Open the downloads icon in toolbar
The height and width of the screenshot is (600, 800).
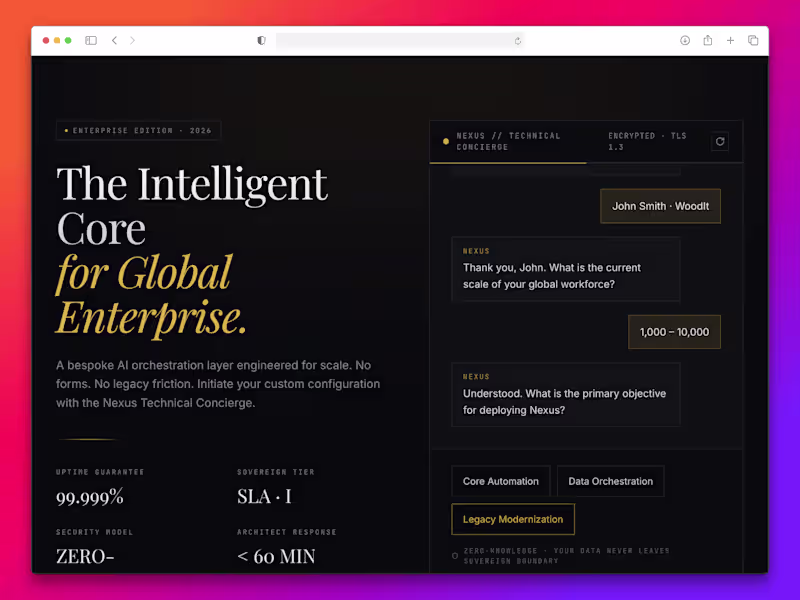(x=685, y=40)
